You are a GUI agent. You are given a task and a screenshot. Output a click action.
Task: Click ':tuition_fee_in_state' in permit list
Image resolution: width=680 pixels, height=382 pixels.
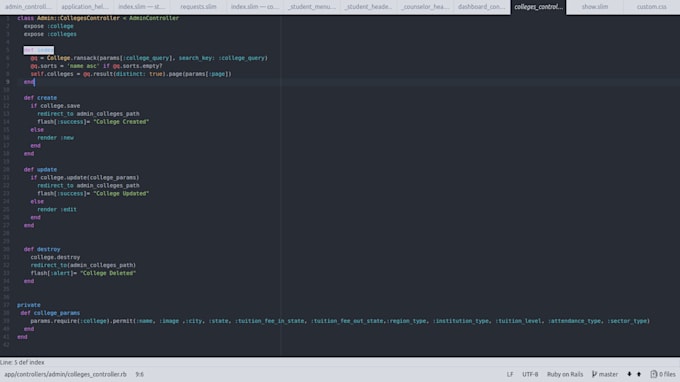[269, 321]
